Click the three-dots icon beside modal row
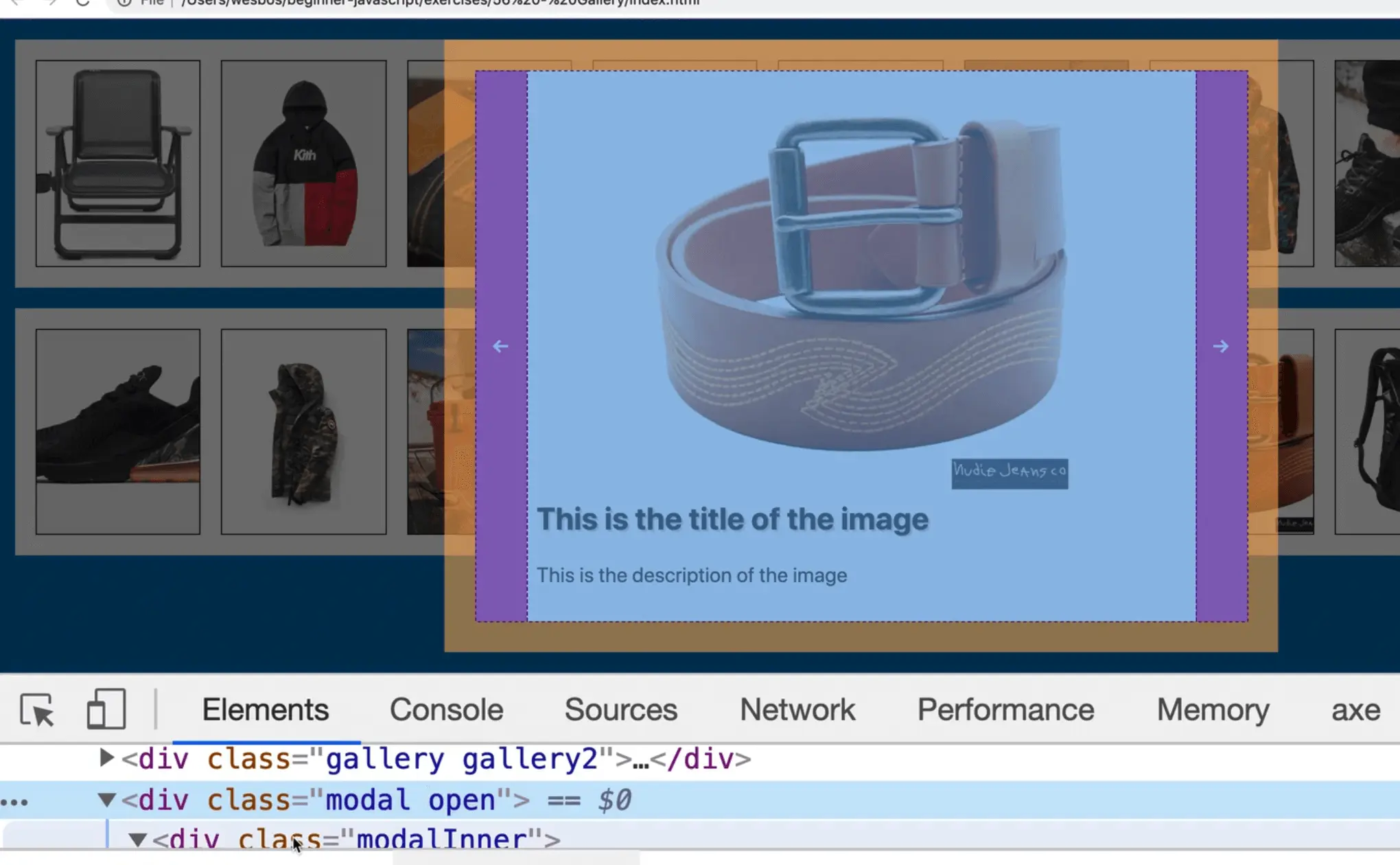Image resolution: width=1400 pixels, height=865 pixels. [x=15, y=802]
